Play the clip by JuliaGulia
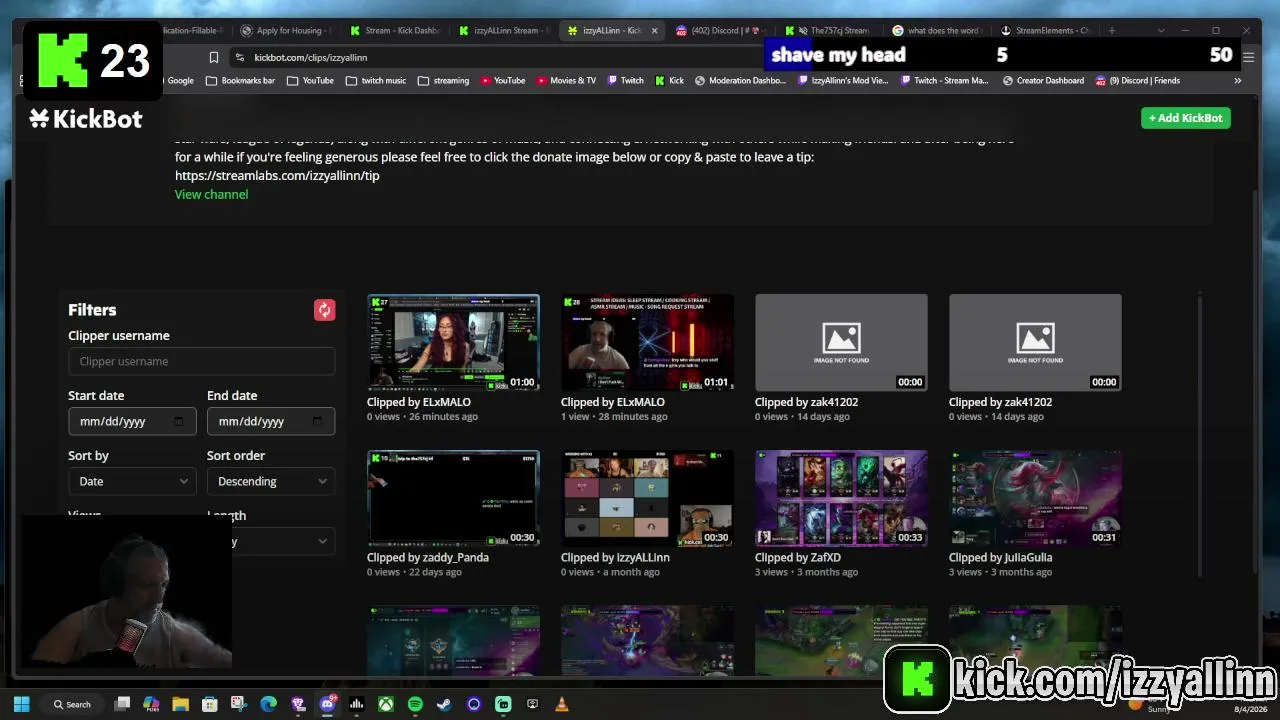Image resolution: width=1280 pixels, height=720 pixels. click(x=1035, y=498)
